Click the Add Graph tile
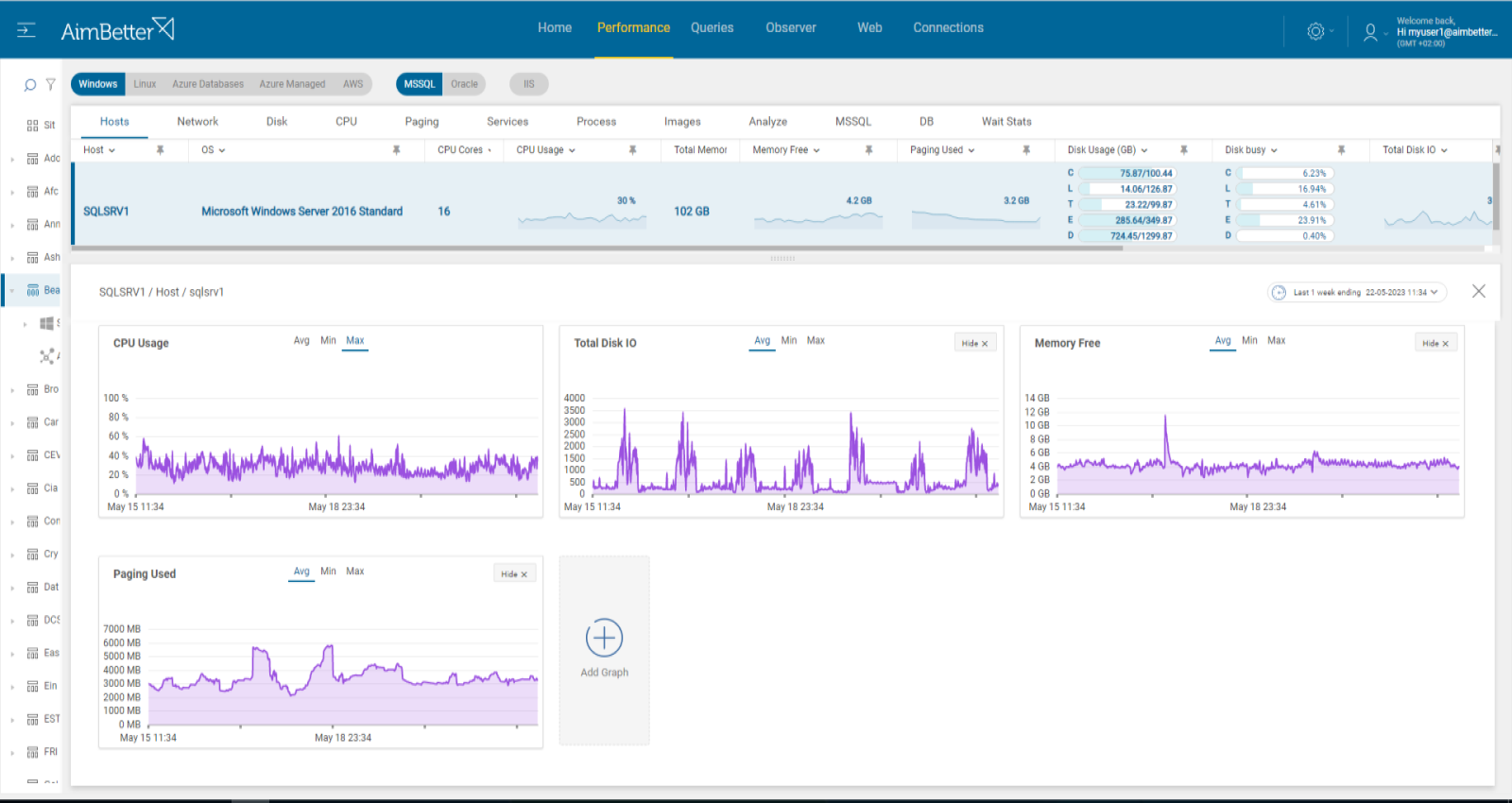The width and height of the screenshot is (1512, 803). tap(605, 650)
